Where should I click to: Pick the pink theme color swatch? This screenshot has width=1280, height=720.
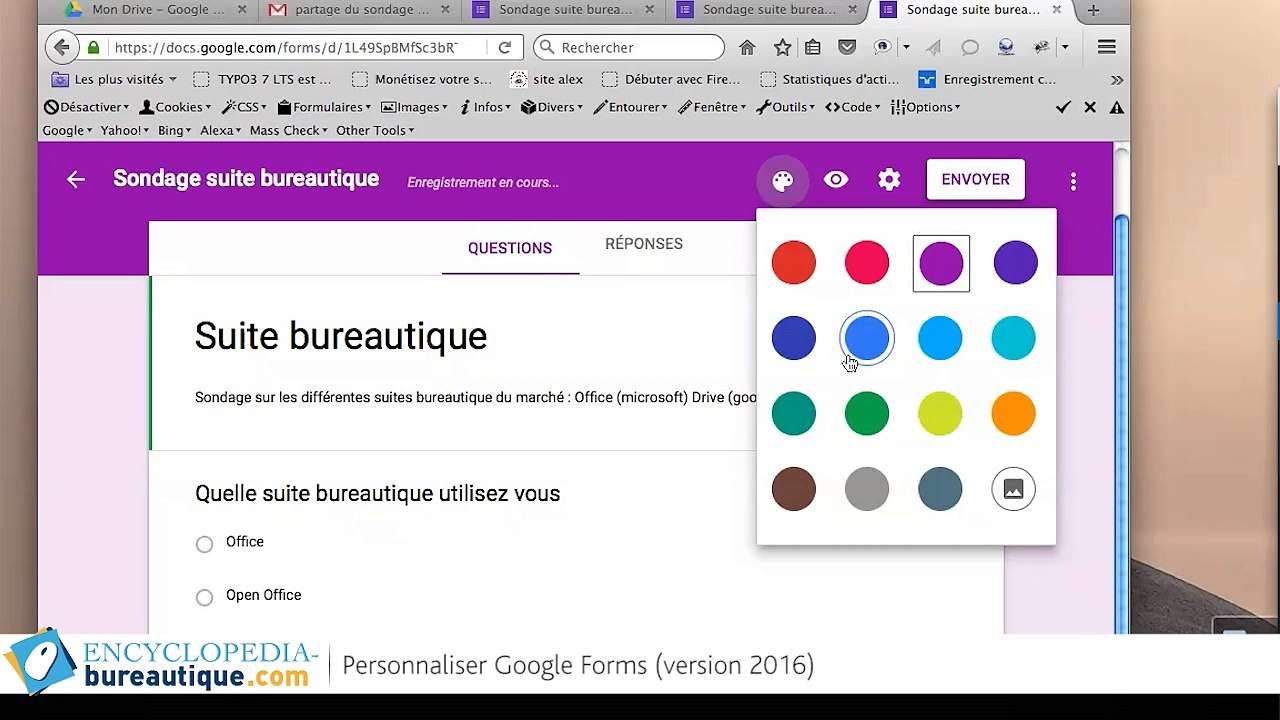tap(867, 263)
